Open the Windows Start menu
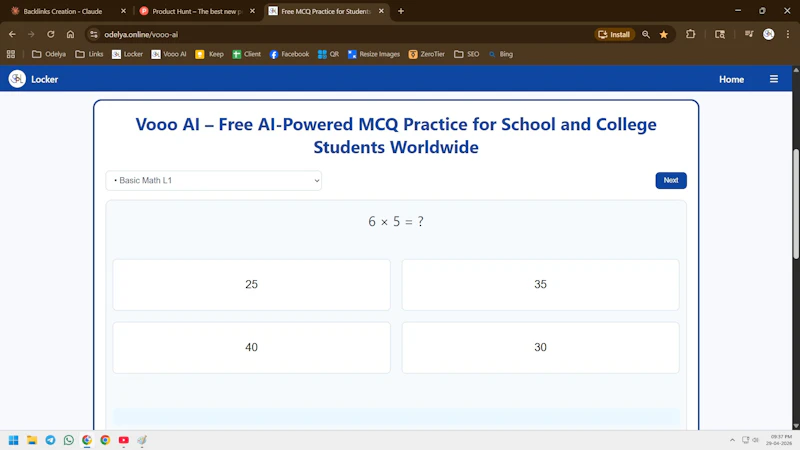The image size is (800, 450). click(x=14, y=440)
